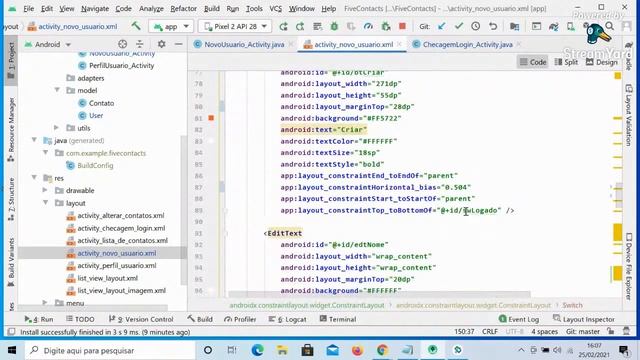The width and height of the screenshot is (640, 360).
Task: Collapse the layout folder
Action: pos(45,203)
